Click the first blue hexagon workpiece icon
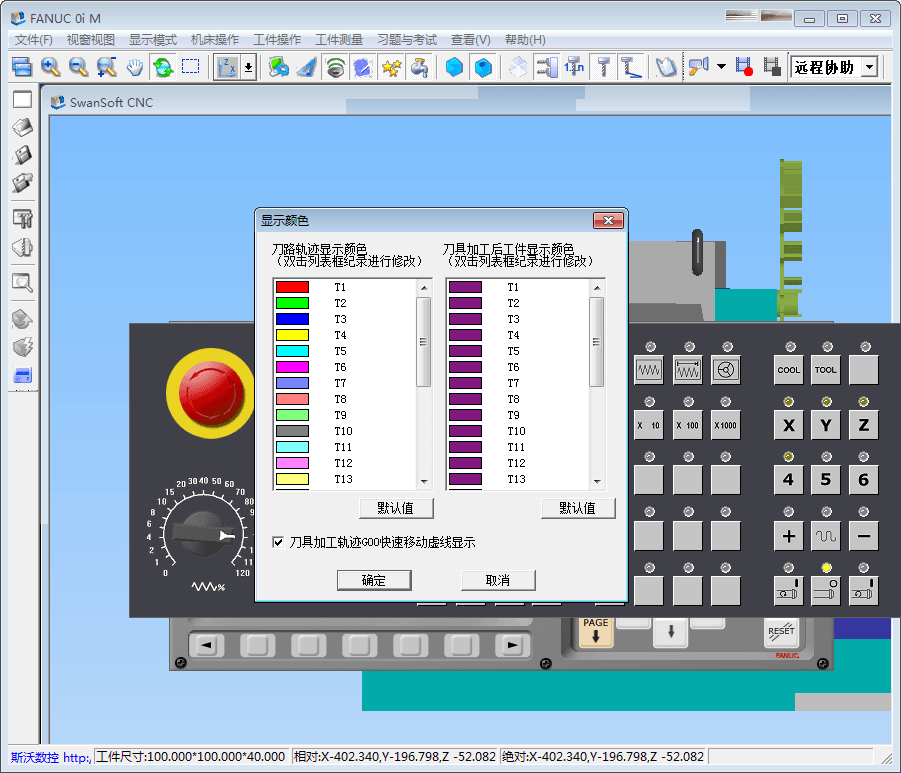The height and width of the screenshot is (773, 901). [x=454, y=67]
